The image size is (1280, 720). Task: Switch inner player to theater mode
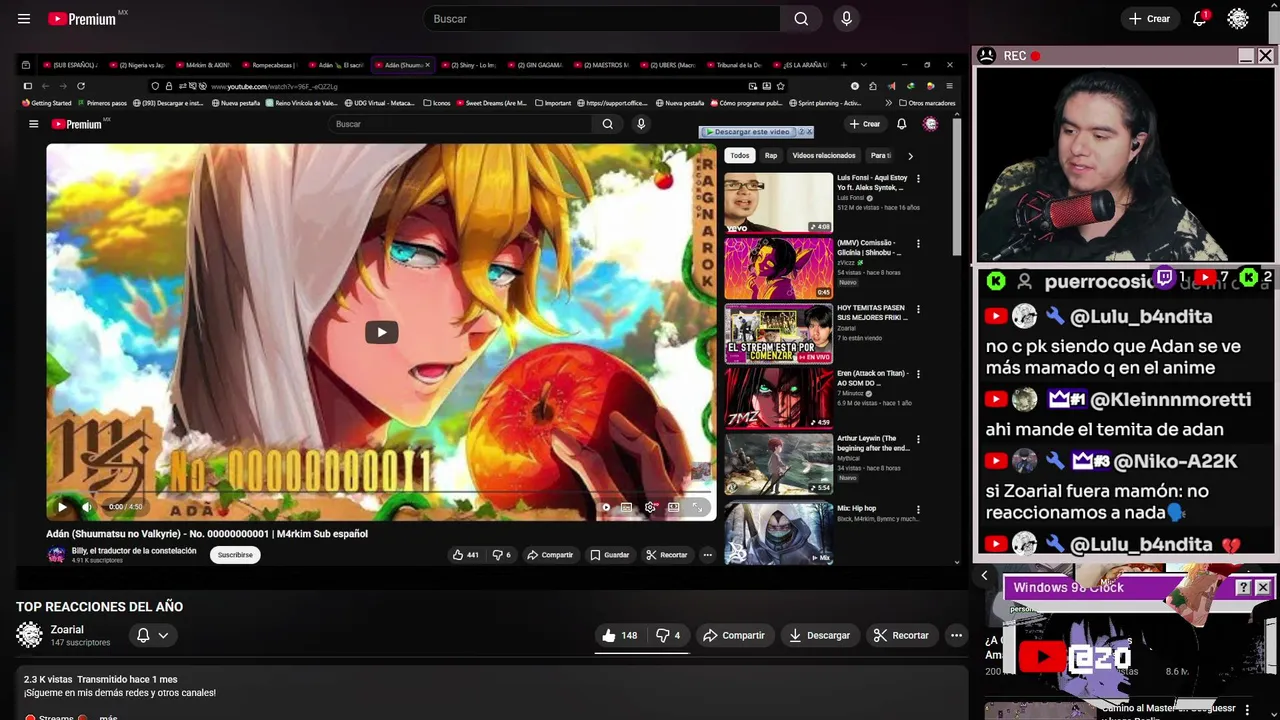click(x=673, y=507)
